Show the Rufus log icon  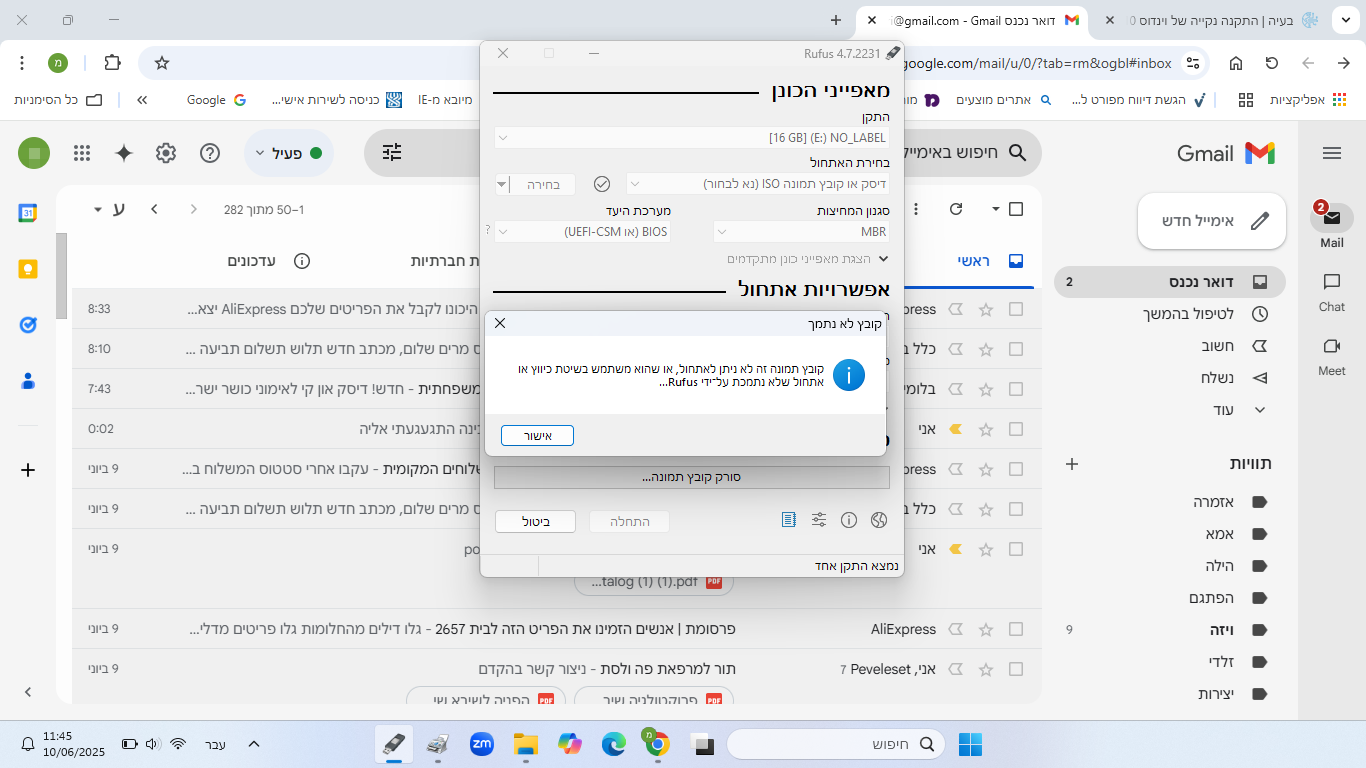[x=789, y=520]
